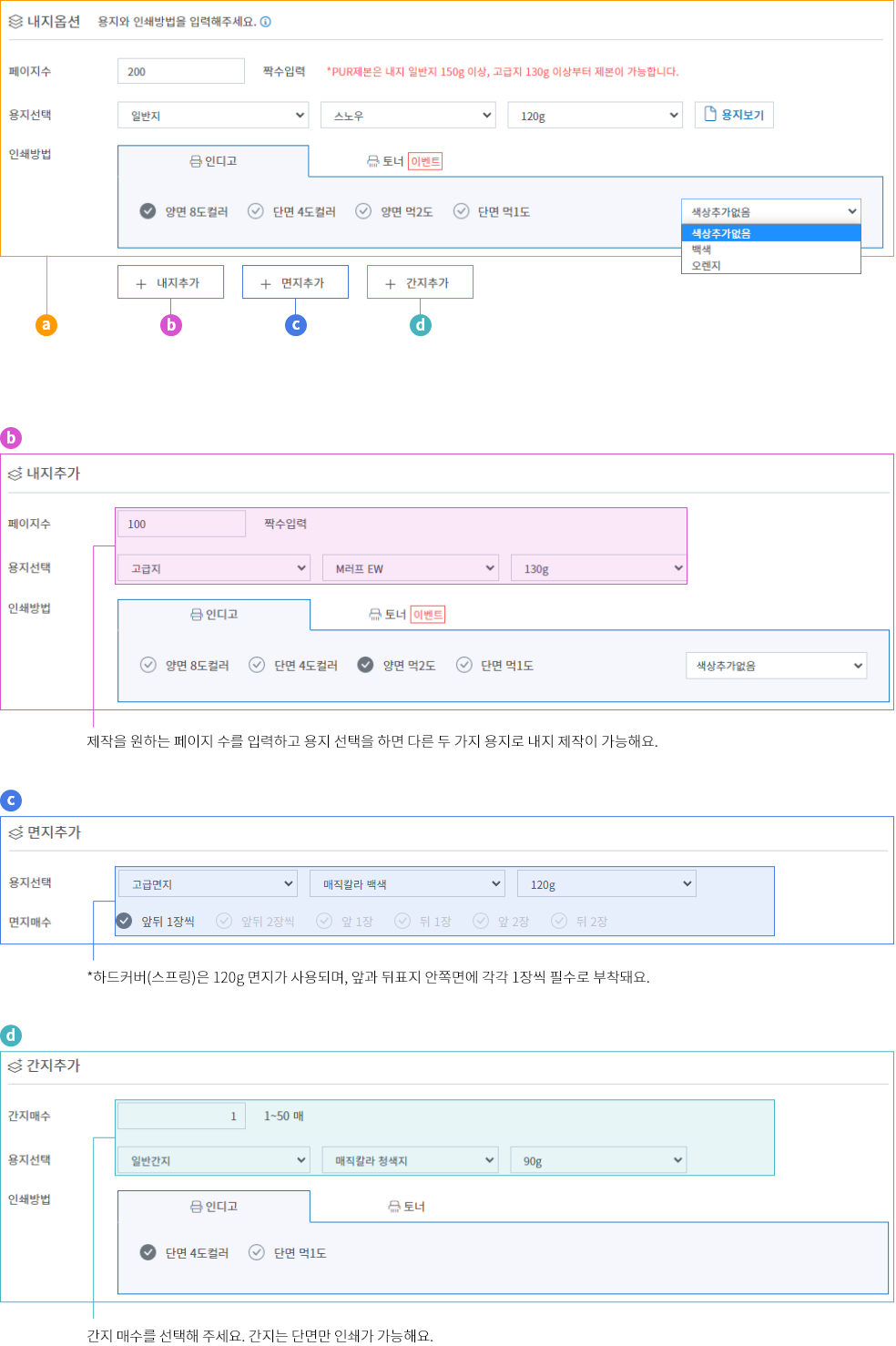This screenshot has width=896, height=1346.
Task: Switch to 토너 tab in 내지옵션 section
Action: coord(392,161)
